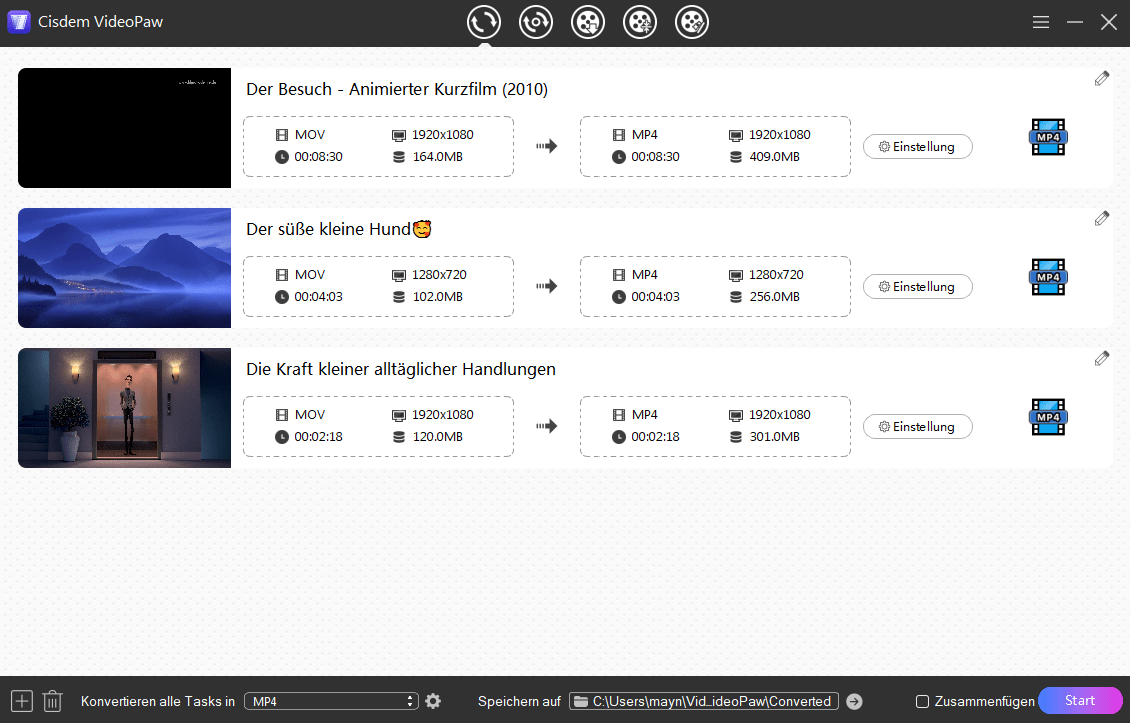
Task: Select the video compressor tool
Action: coord(640,21)
